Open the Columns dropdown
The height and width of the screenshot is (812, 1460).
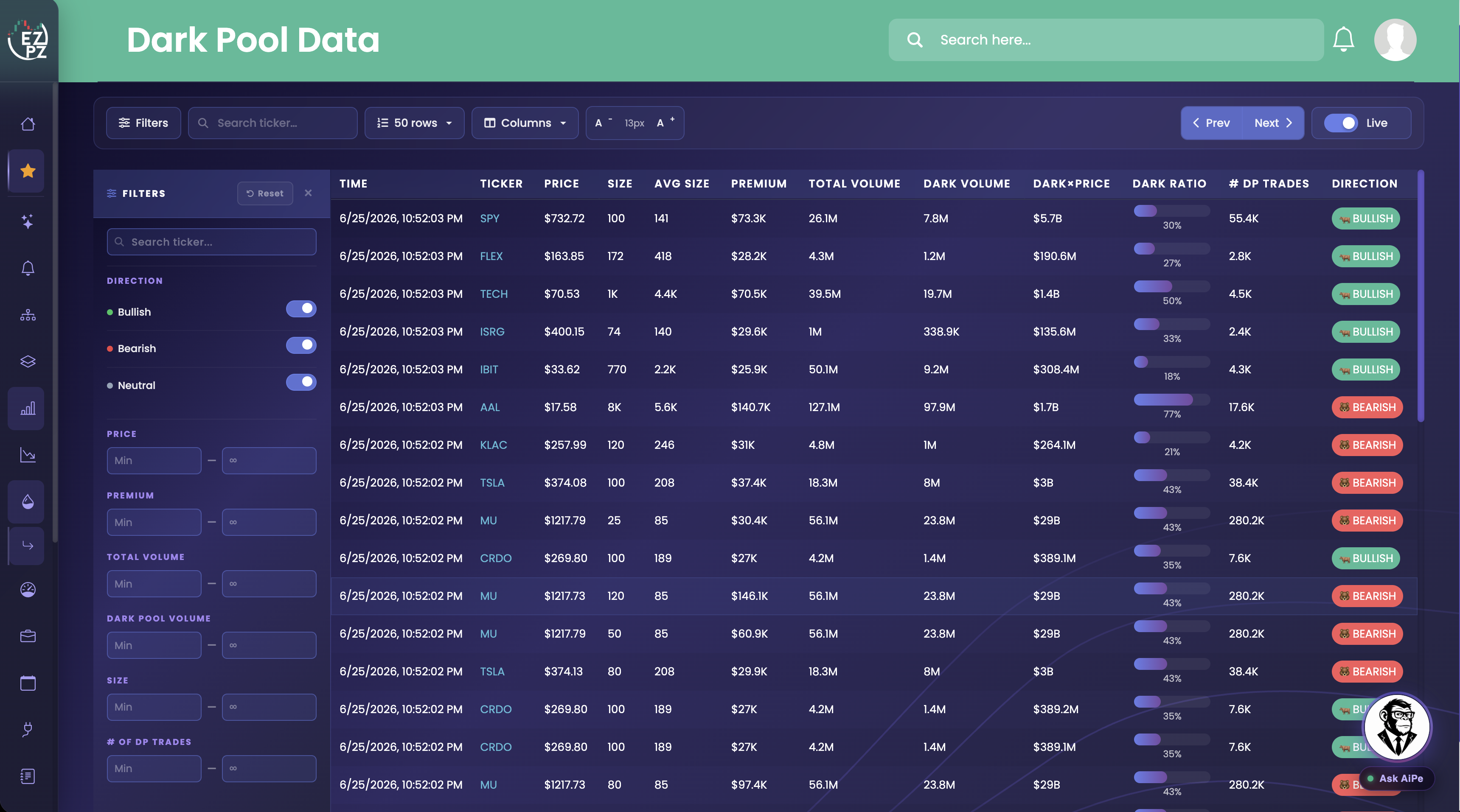[x=525, y=123]
